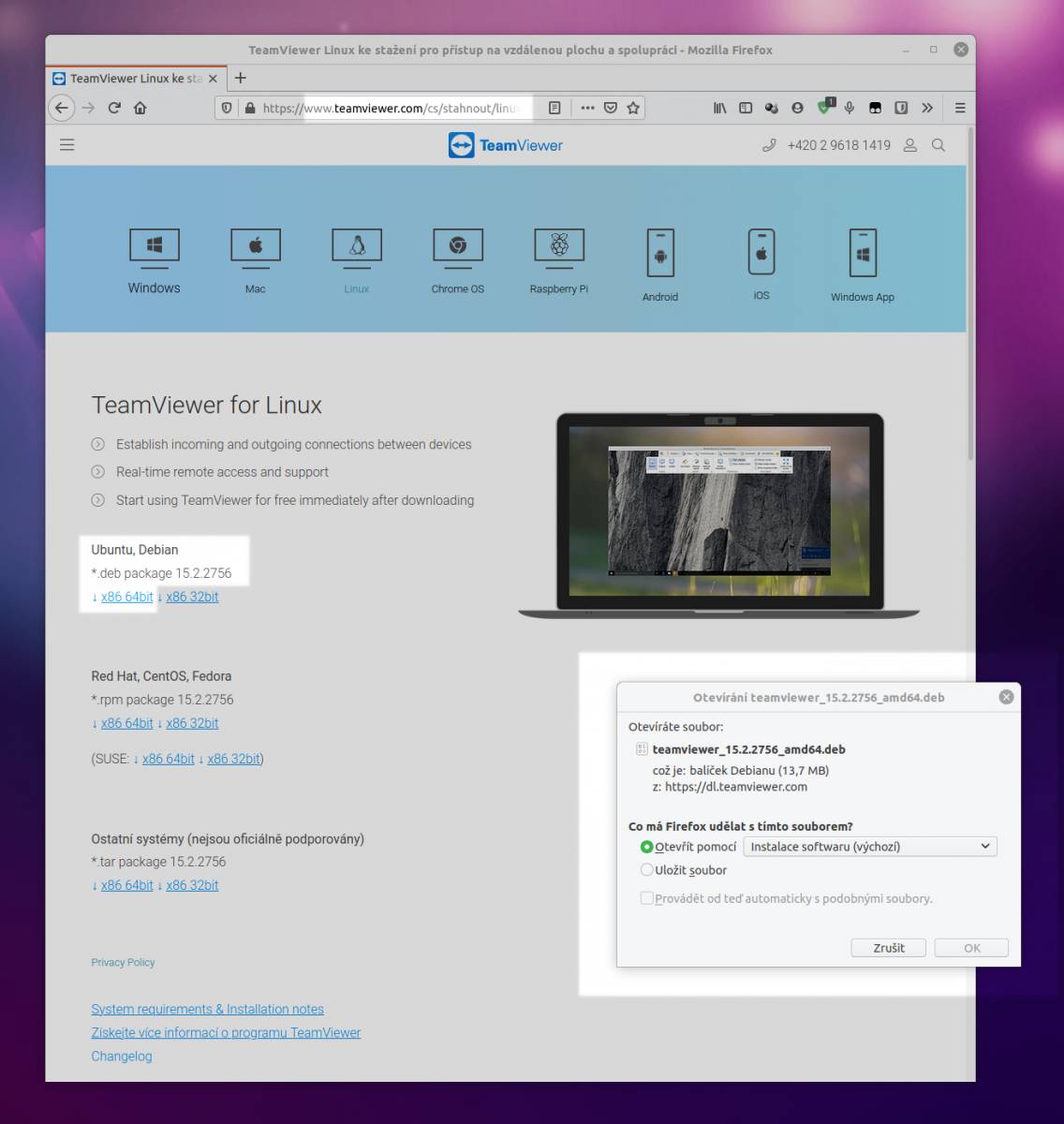Screen dimensions: 1064x1124
Task: Click the TeamViewer logo
Action: point(506,145)
